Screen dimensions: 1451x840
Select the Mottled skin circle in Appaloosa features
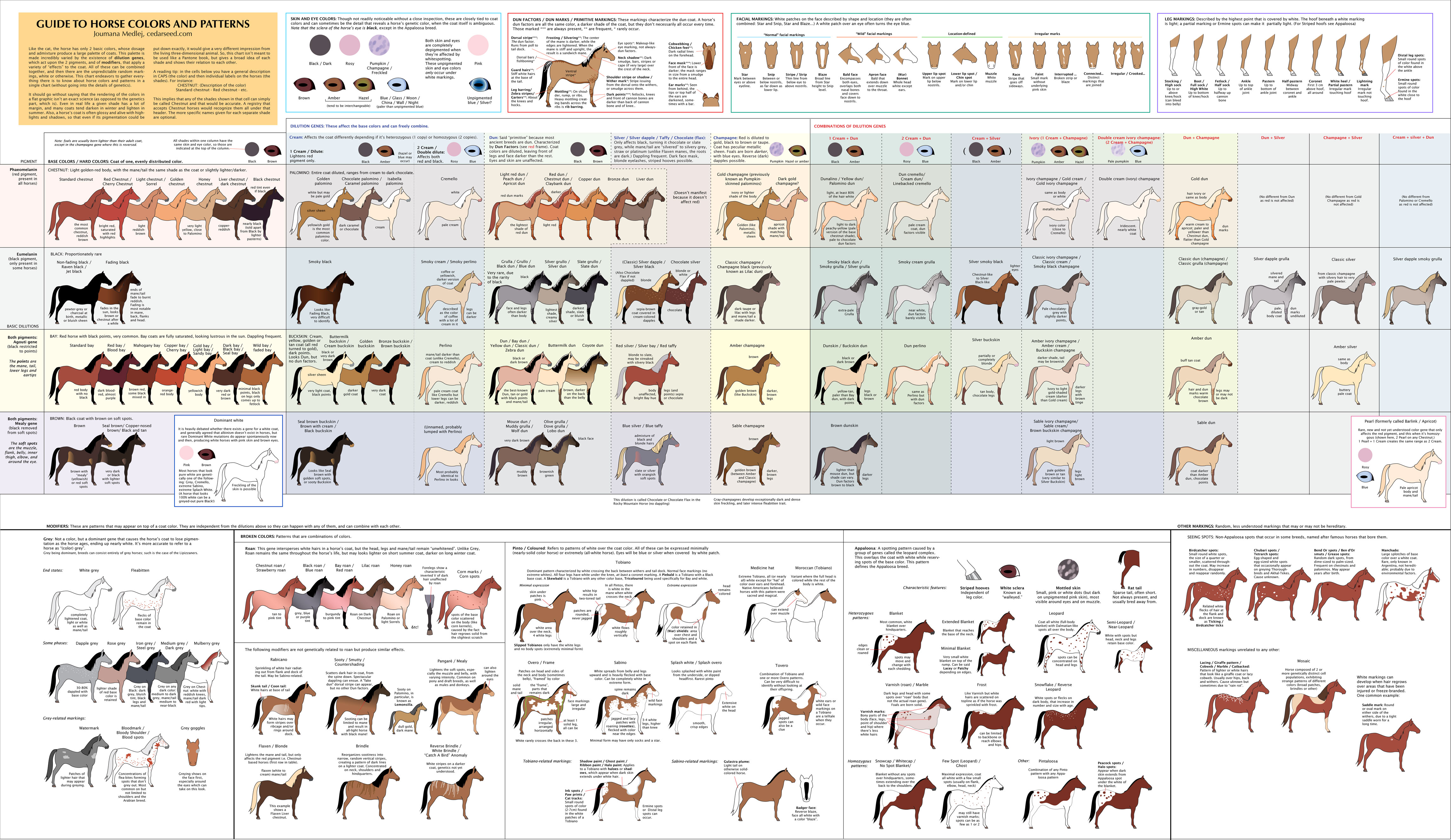pyautogui.click(x=1068, y=569)
